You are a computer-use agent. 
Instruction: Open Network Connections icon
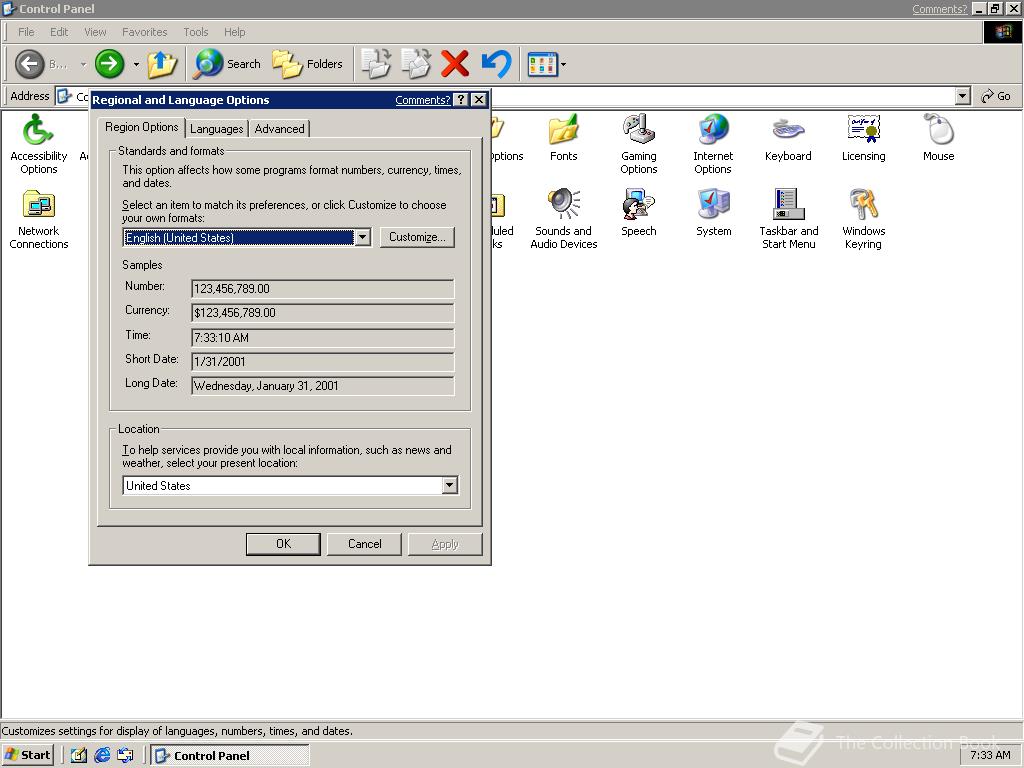pyautogui.click(x=39, y=219)
